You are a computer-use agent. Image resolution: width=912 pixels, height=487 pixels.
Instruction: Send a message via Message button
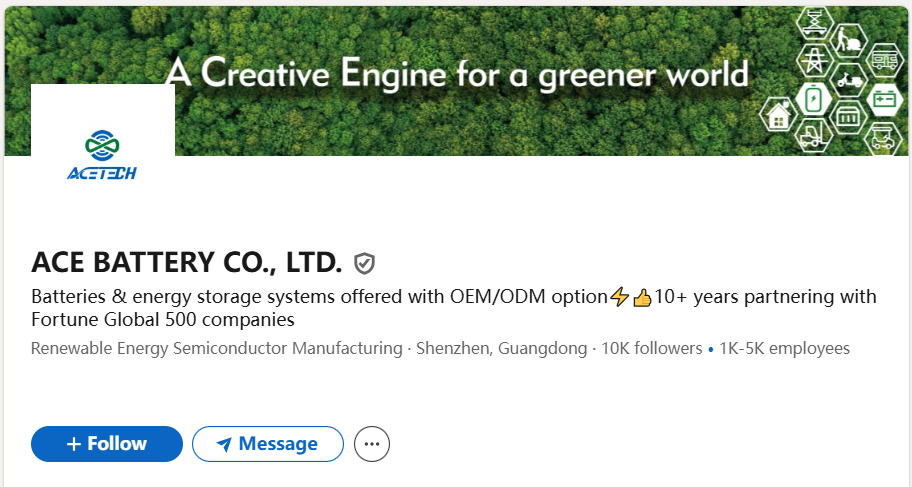pos(267,444)
